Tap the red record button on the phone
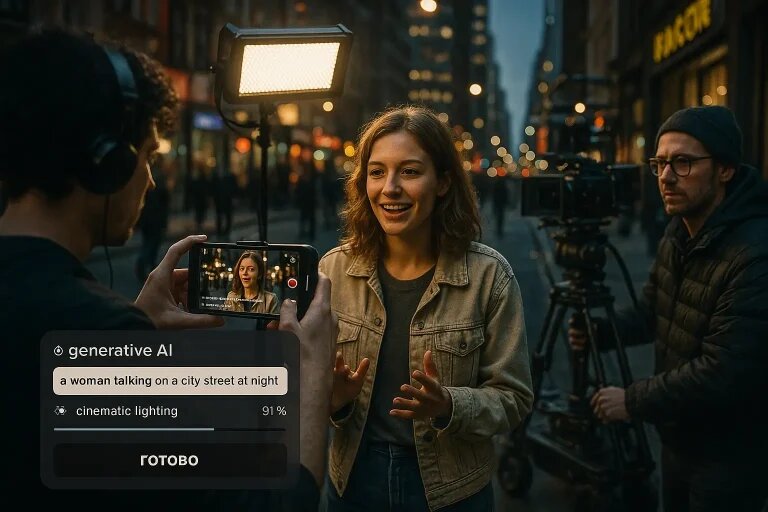The height and width of the screenshot is (512, 768). tap(292, 283)
